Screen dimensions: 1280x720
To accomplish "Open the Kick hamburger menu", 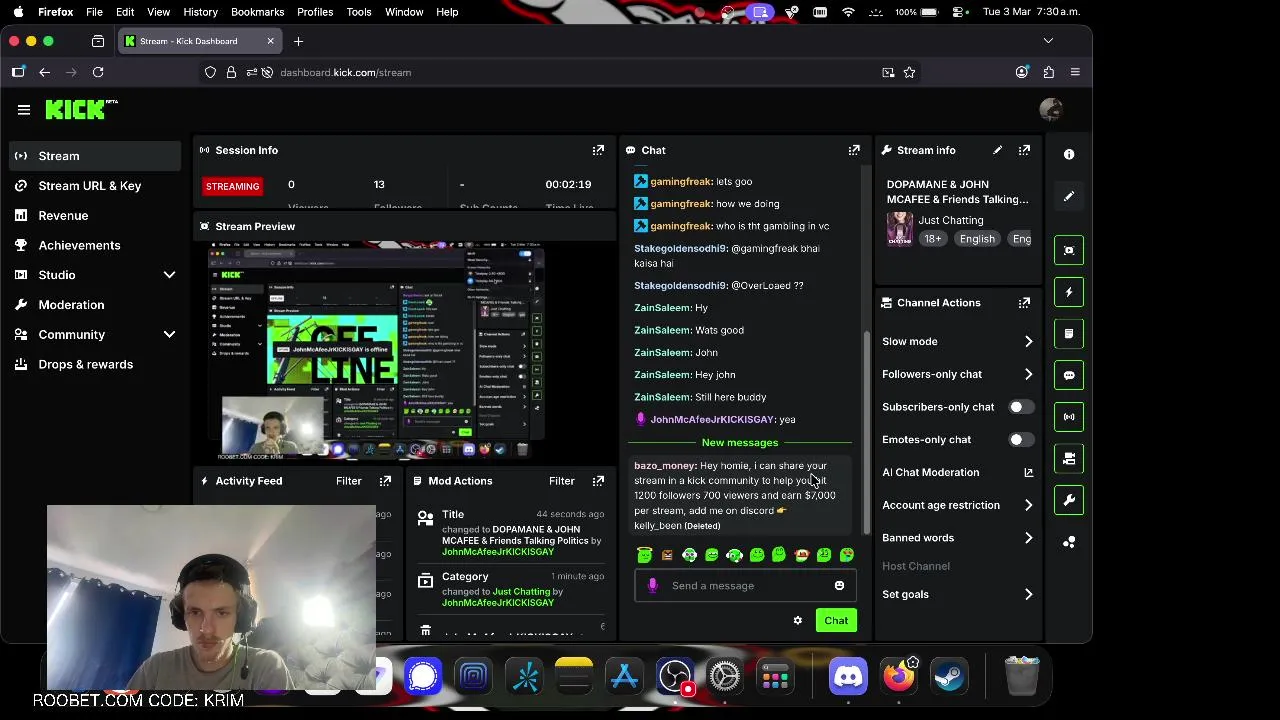I will (24, 110).
